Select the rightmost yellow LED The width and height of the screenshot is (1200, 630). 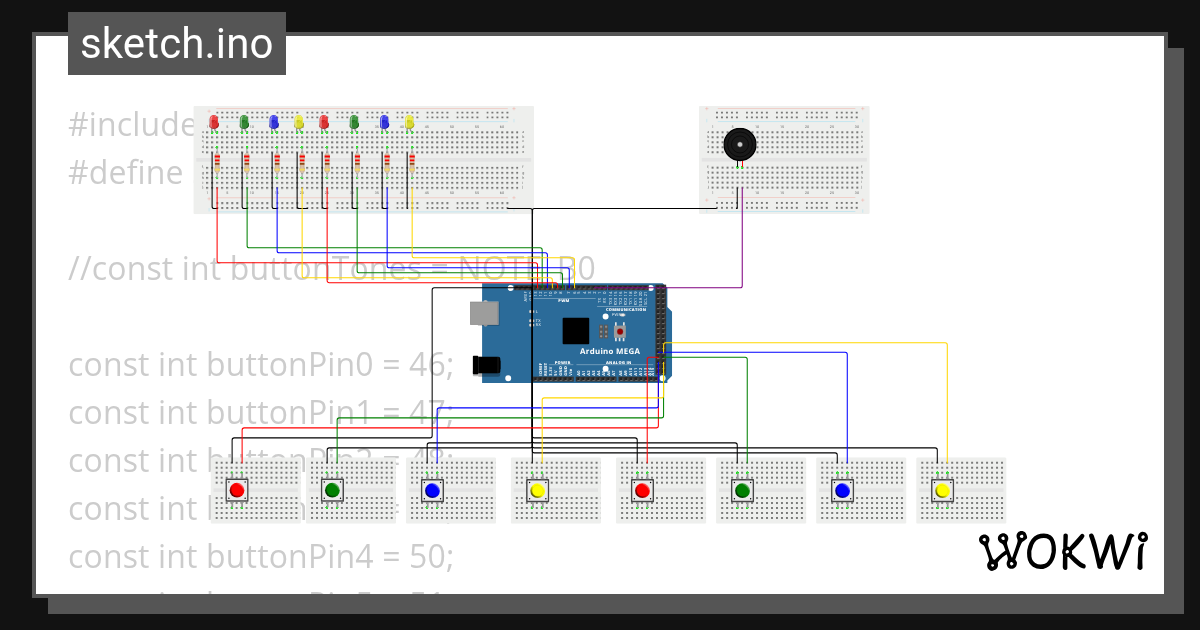[409, 122]
